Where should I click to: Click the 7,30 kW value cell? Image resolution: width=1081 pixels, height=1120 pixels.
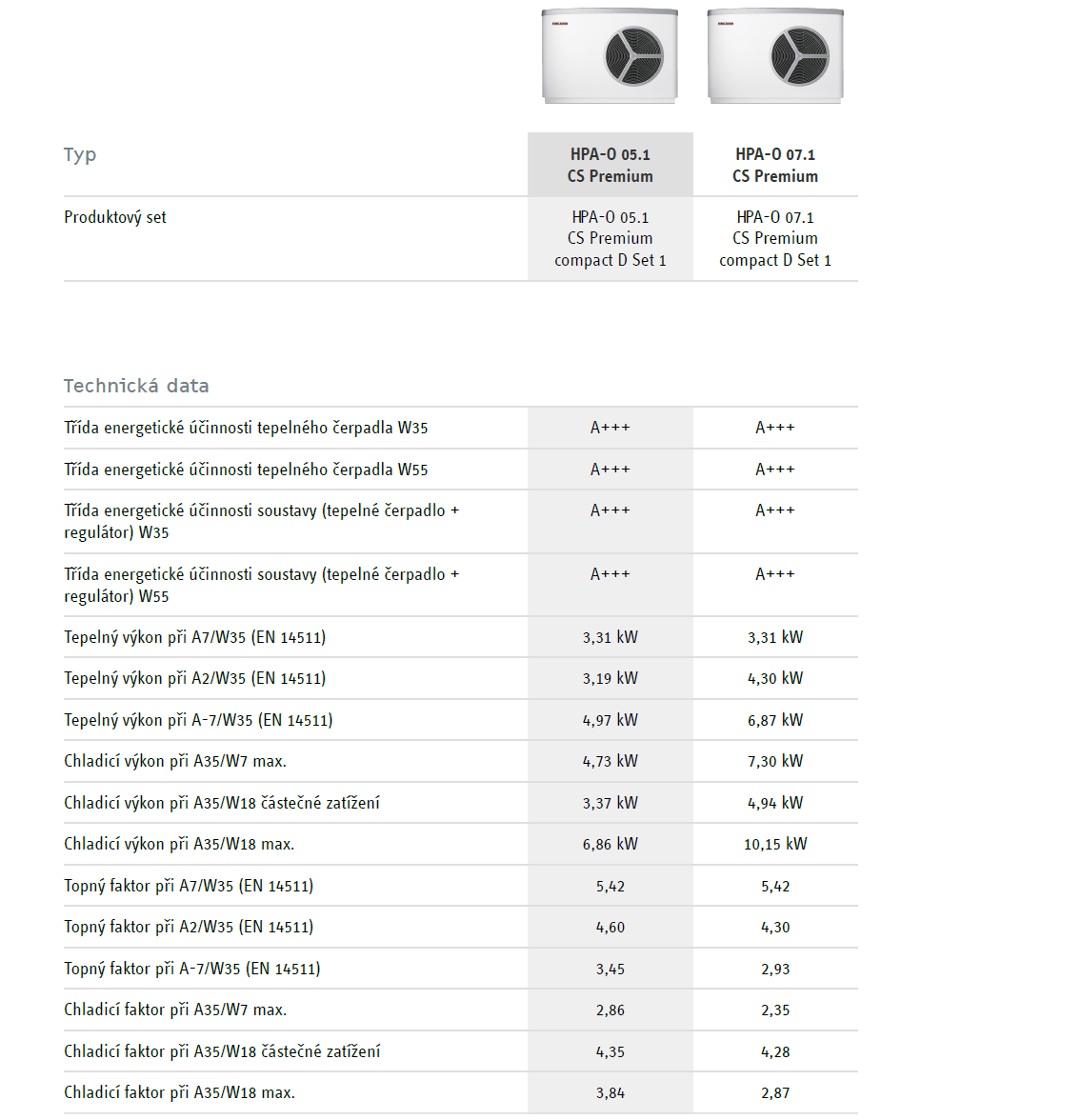[775, 761]
